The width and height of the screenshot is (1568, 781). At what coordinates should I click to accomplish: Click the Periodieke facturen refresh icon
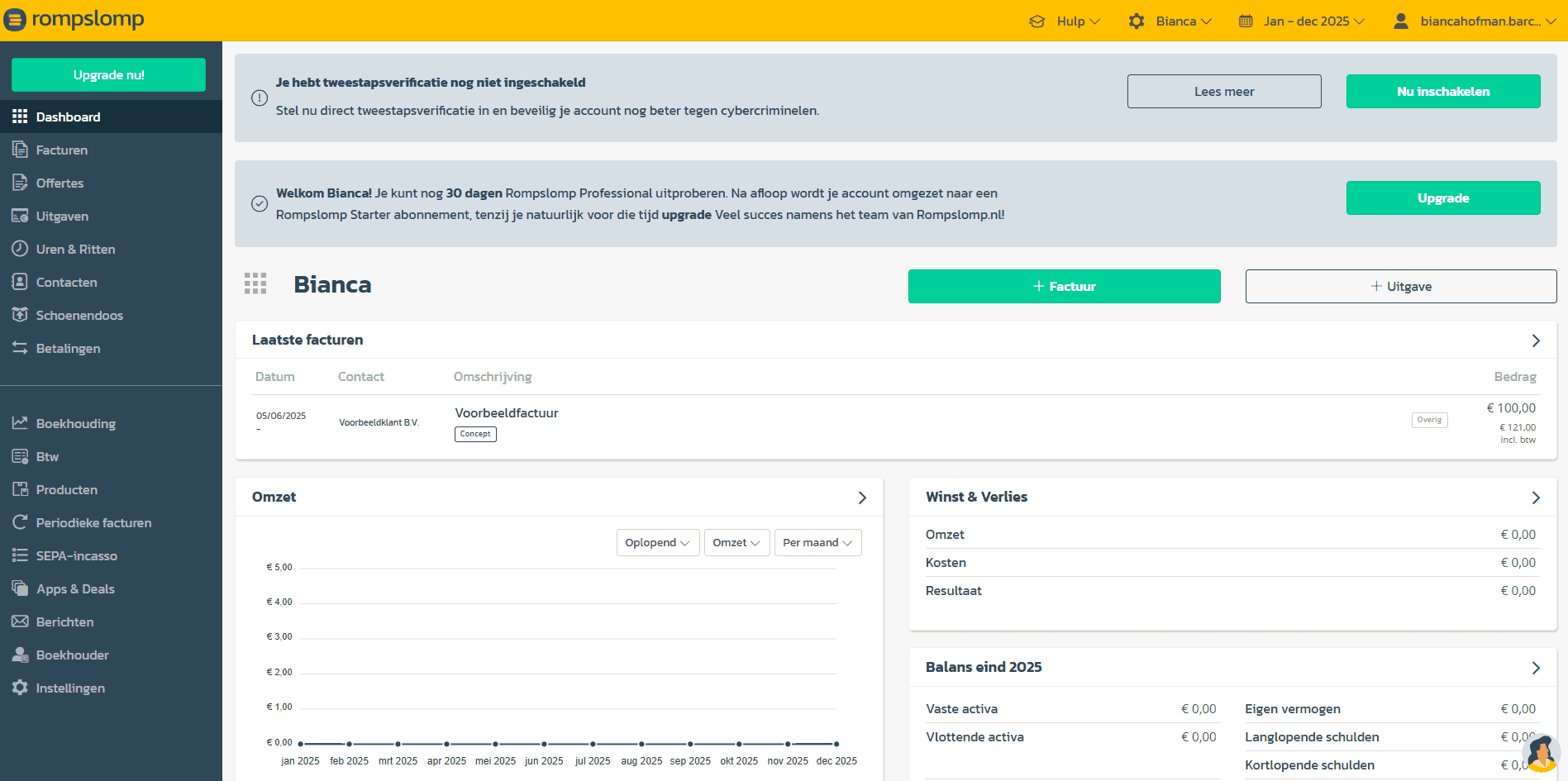[20, 522]
